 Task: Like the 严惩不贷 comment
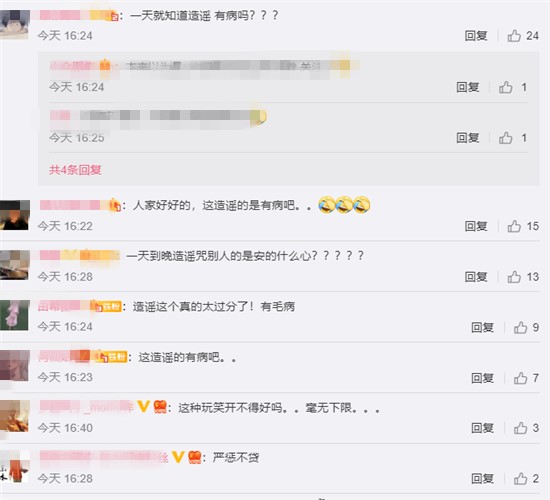coord(520,479)
